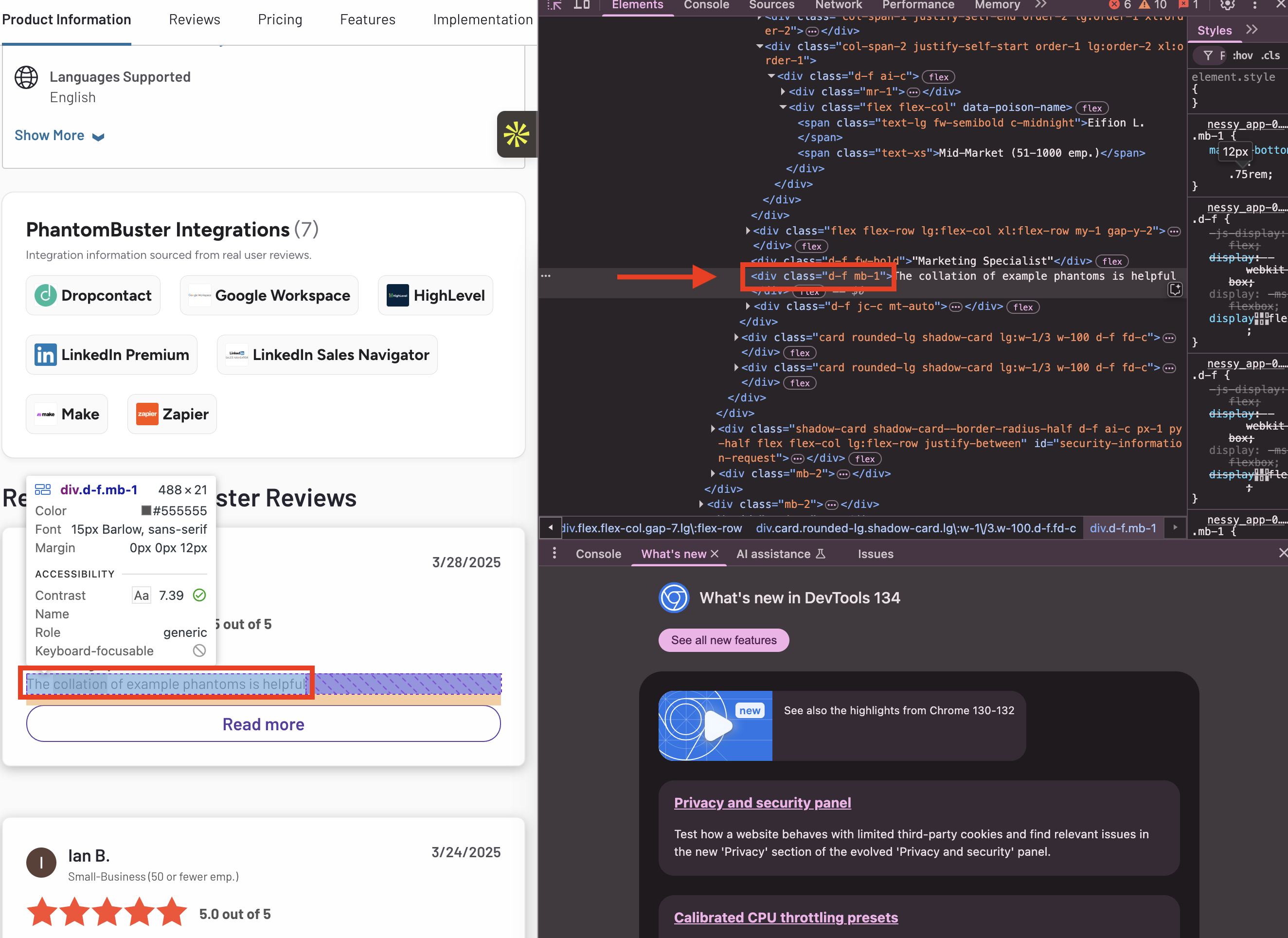Toggle flex badge after Marketing Specialist div
The height and width of the screenshot is (938, 1288).
point(1112,261)
